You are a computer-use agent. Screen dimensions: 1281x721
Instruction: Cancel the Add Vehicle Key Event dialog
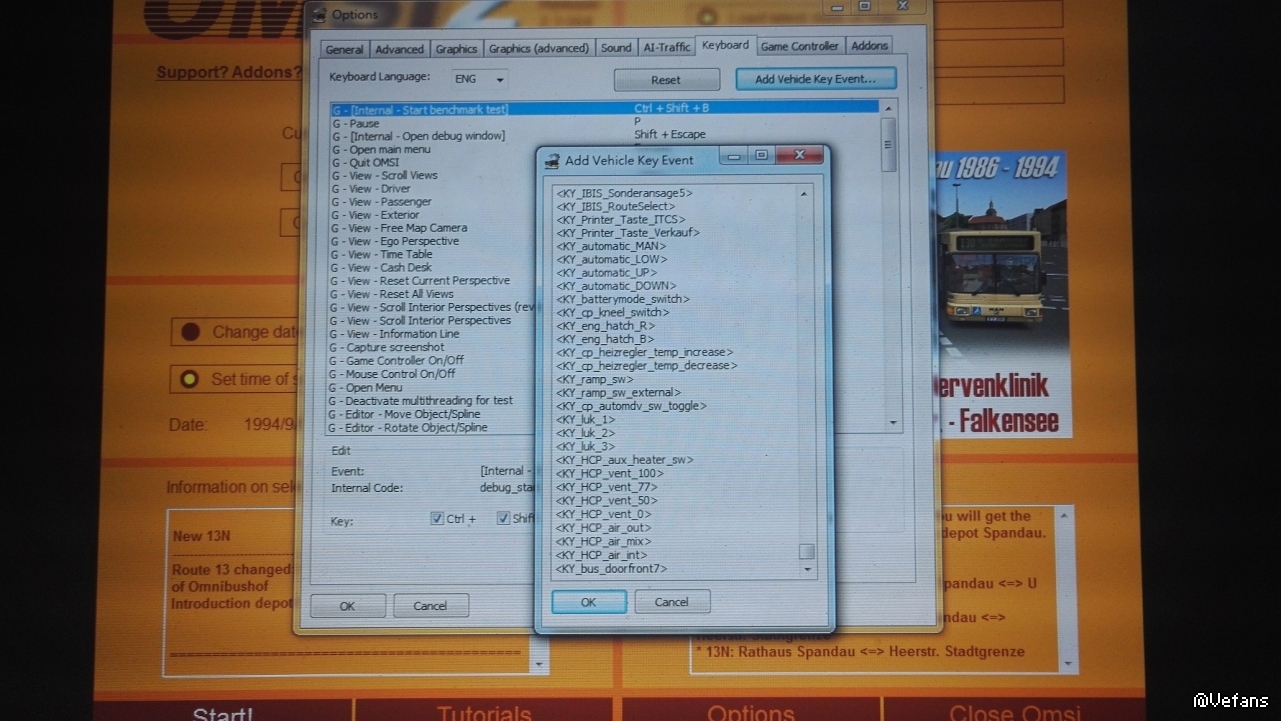[x=672, y=602]
